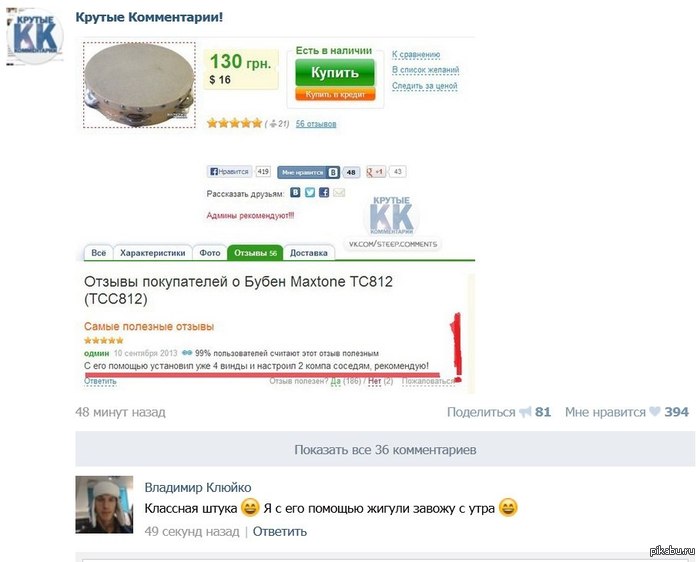The width and height of the screenshot is (700, 562).
Task: Click the green Купить button
Action: (x=335, y=72)
